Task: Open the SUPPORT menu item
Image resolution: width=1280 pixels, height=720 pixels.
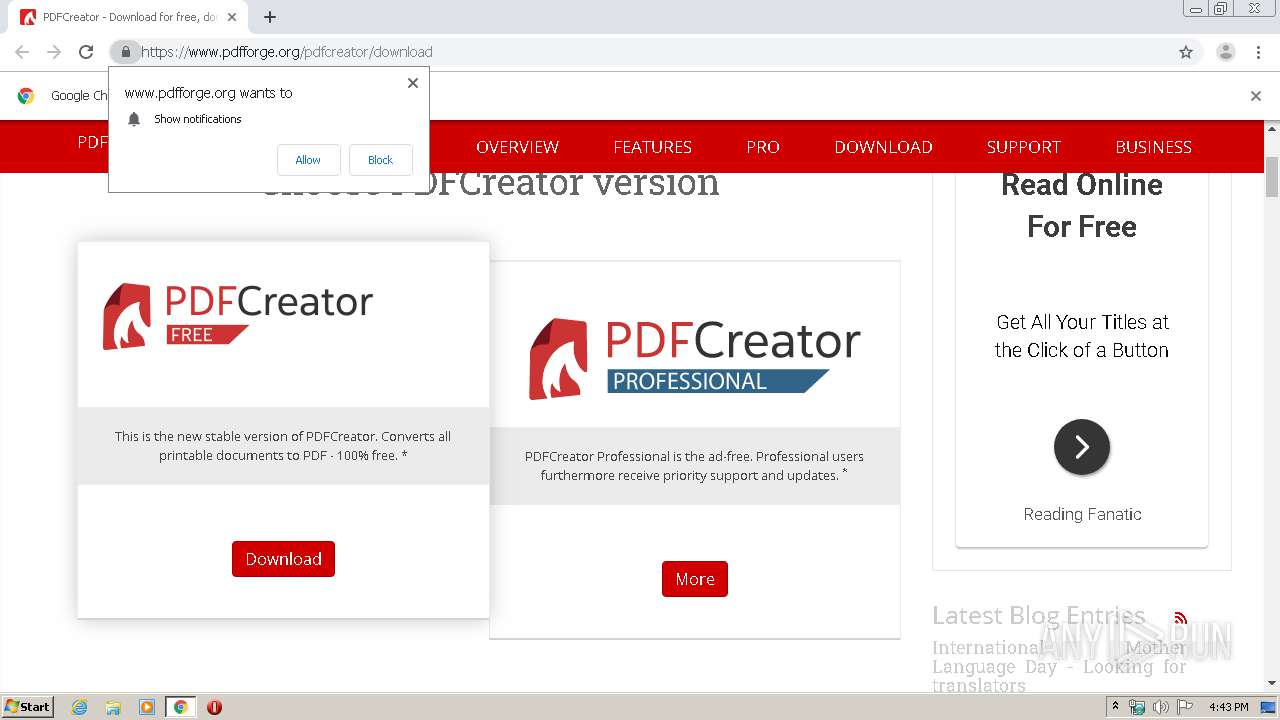Action: click(x=1023, y=147)
